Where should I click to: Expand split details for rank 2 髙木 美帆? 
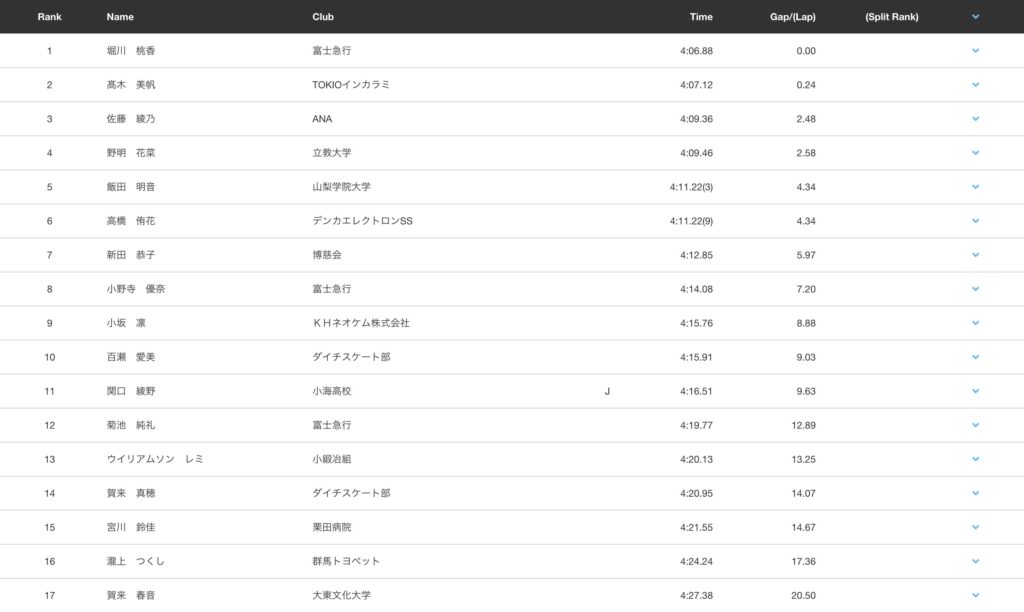975,85
